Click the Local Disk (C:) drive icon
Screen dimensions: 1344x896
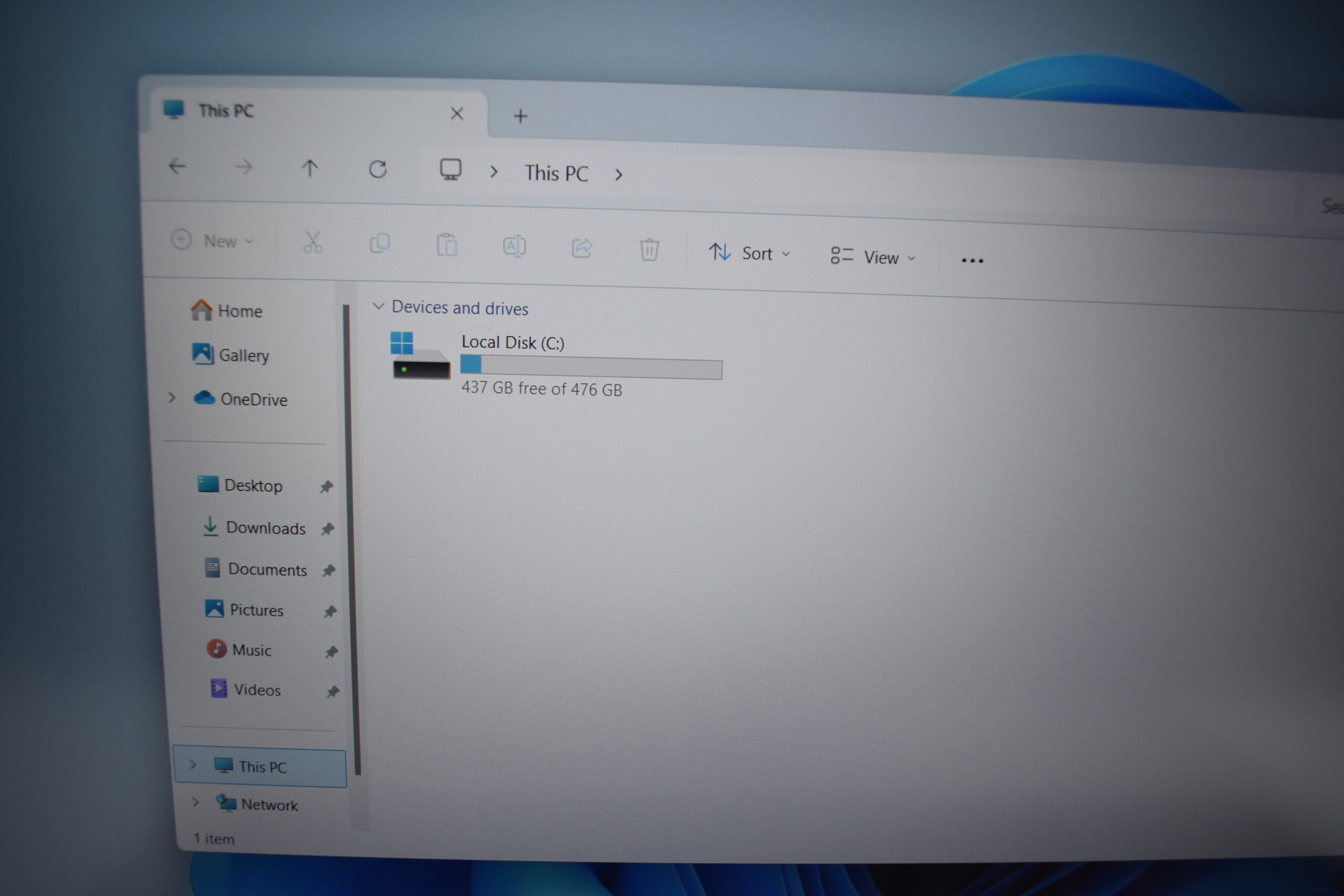coord(420,355)
